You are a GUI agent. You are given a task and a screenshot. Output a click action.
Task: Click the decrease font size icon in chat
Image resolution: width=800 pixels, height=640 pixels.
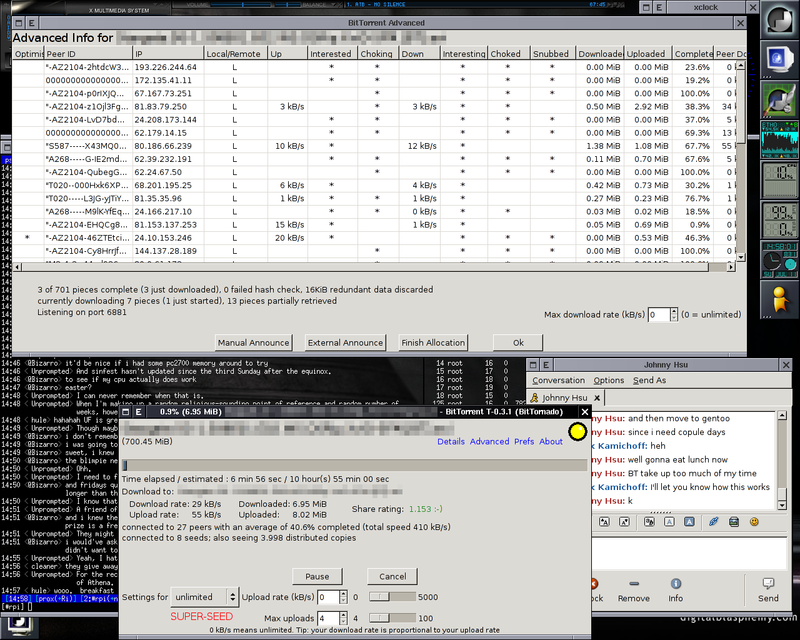click(x=604, y=522)
